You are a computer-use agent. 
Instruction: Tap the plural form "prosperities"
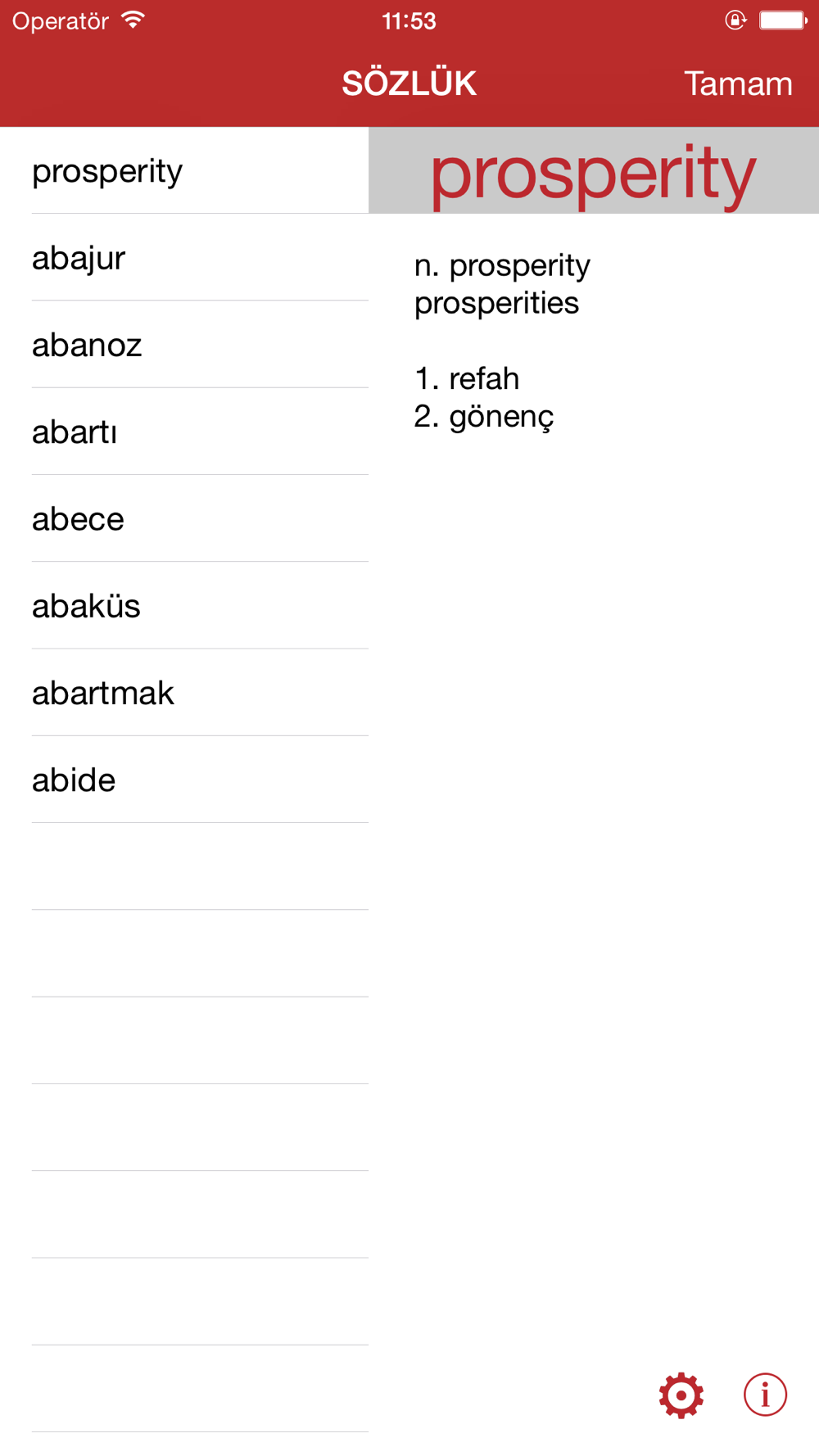tap(496, 303)
